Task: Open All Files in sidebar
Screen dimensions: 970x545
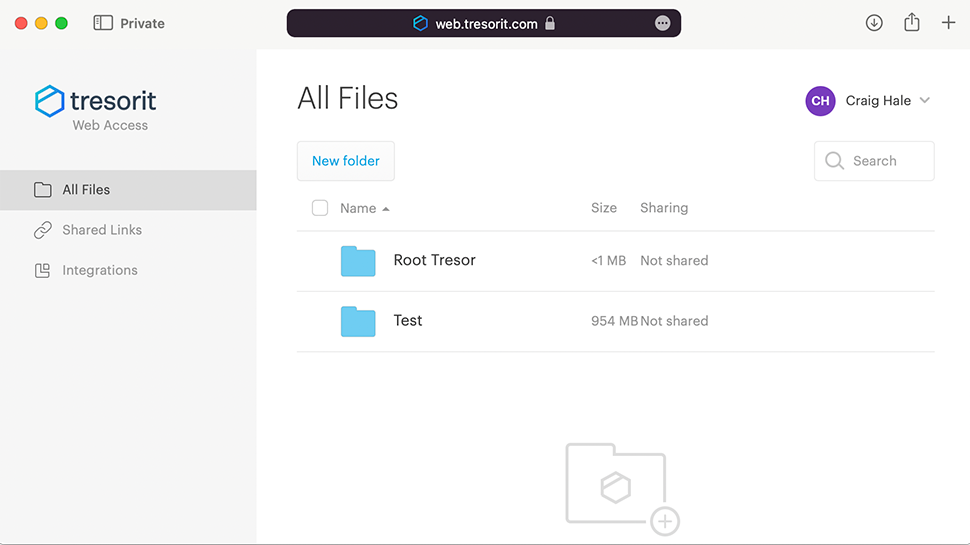Action: [128, 190]
